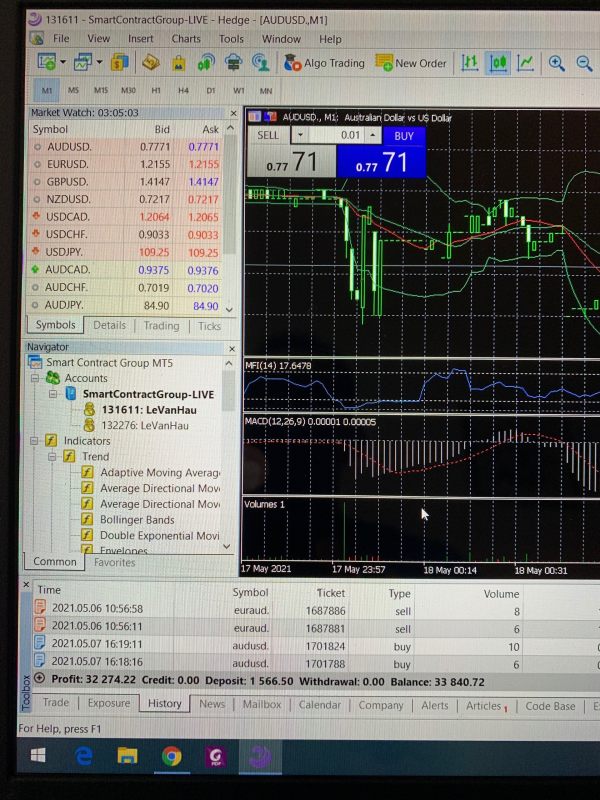The height and width of the screenshot is (800, 600).
Task: Click the Algo Trading toolbar button
Action: [324, 63]
